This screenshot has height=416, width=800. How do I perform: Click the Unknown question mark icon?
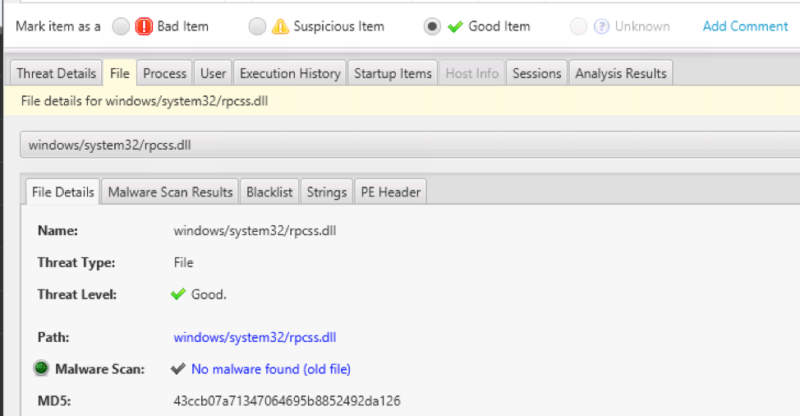pos(602,27)
